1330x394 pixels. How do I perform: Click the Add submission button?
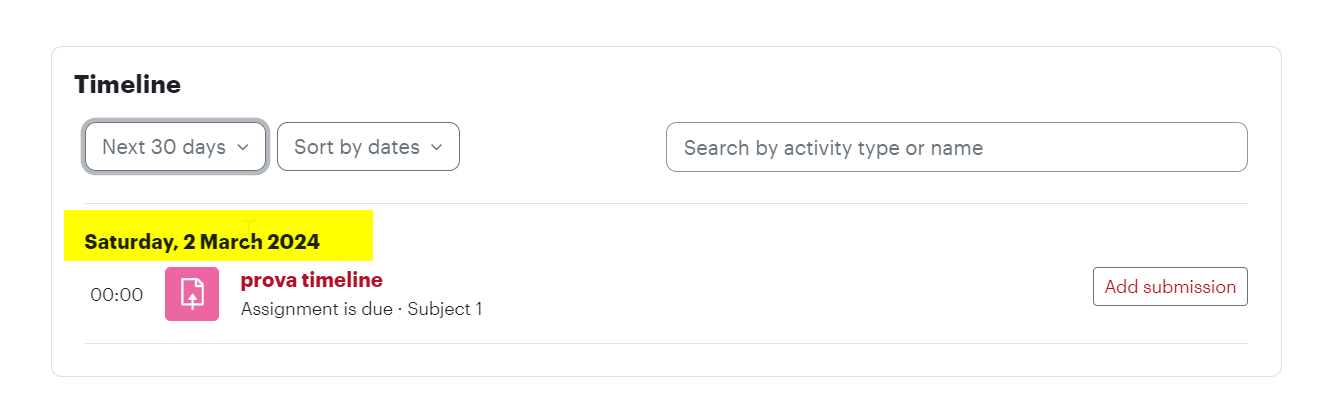(1170, 286)
